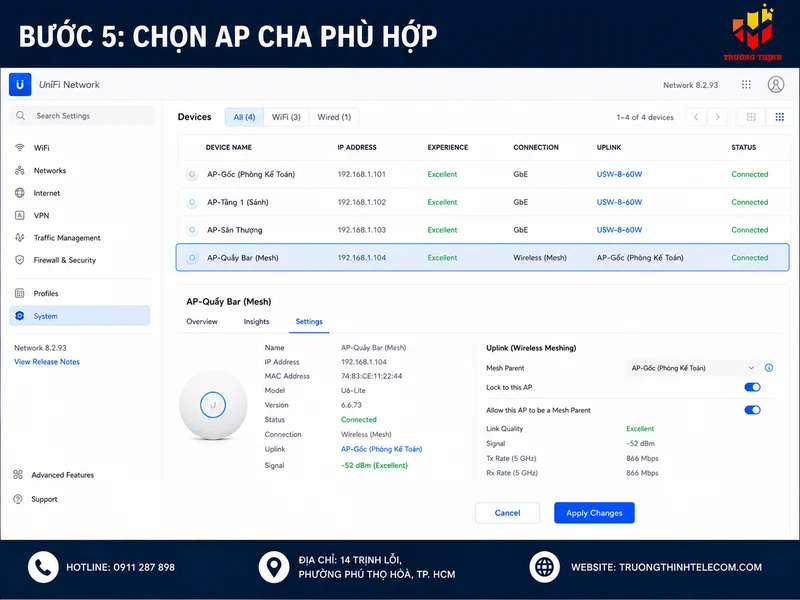Open USW-8-60W uplink for AP-Tầng 1 row
Image resolution: width=800 pixels, height=600 pixels.
point(619,203)
